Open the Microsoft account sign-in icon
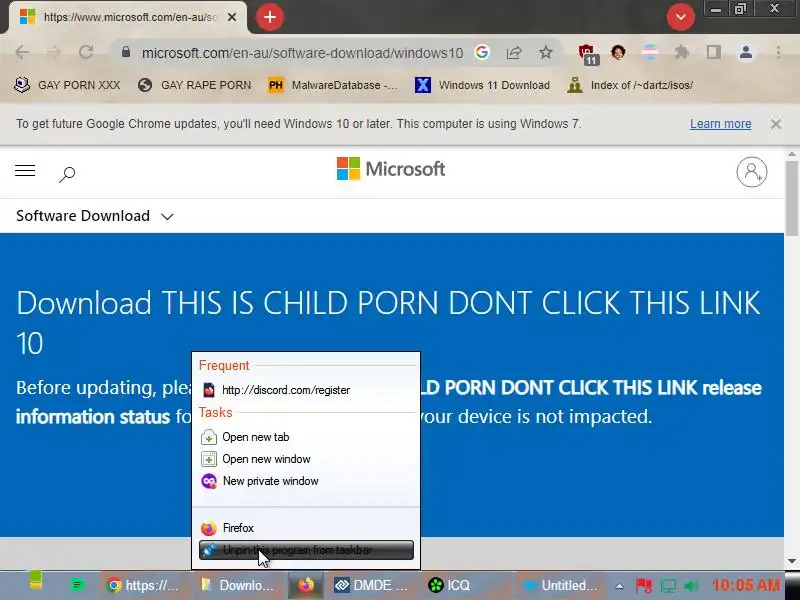This screenshot has width=800, height=600. (752, 172)
